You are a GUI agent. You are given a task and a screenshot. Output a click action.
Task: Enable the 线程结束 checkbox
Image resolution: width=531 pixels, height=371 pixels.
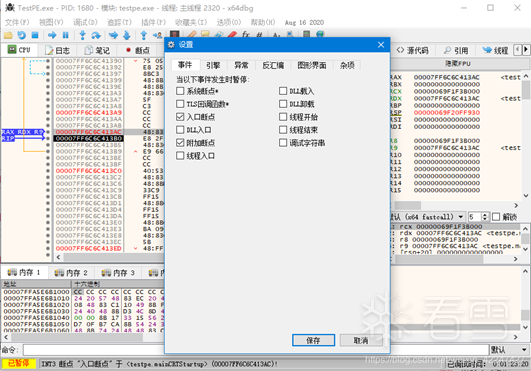(x=283, y=130)
